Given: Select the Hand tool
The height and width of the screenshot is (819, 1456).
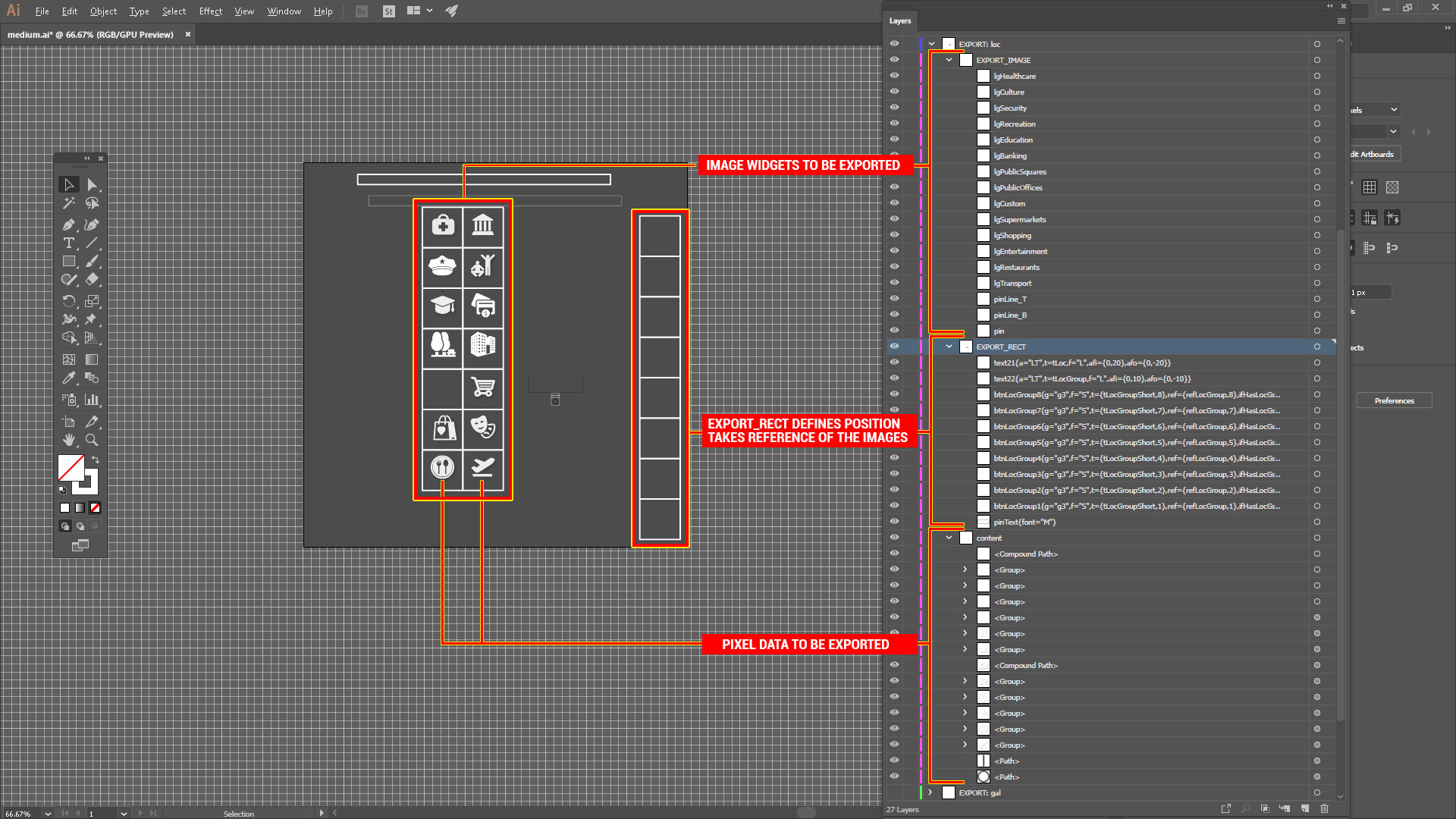Looking at the screenshot, I should click(x=69, y=440).
